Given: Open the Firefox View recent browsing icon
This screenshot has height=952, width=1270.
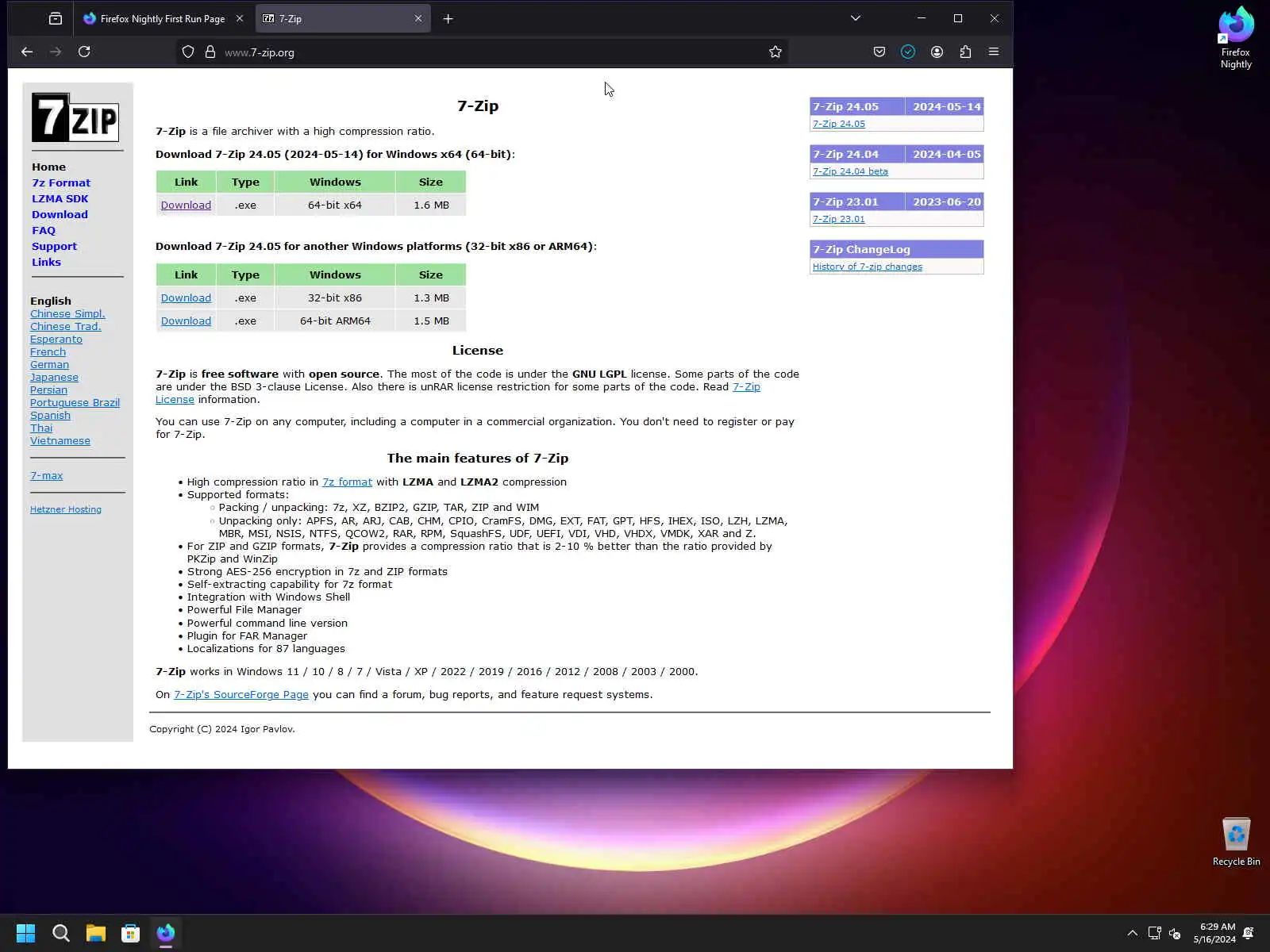Looking at the screenshot, I should point(56,18).
